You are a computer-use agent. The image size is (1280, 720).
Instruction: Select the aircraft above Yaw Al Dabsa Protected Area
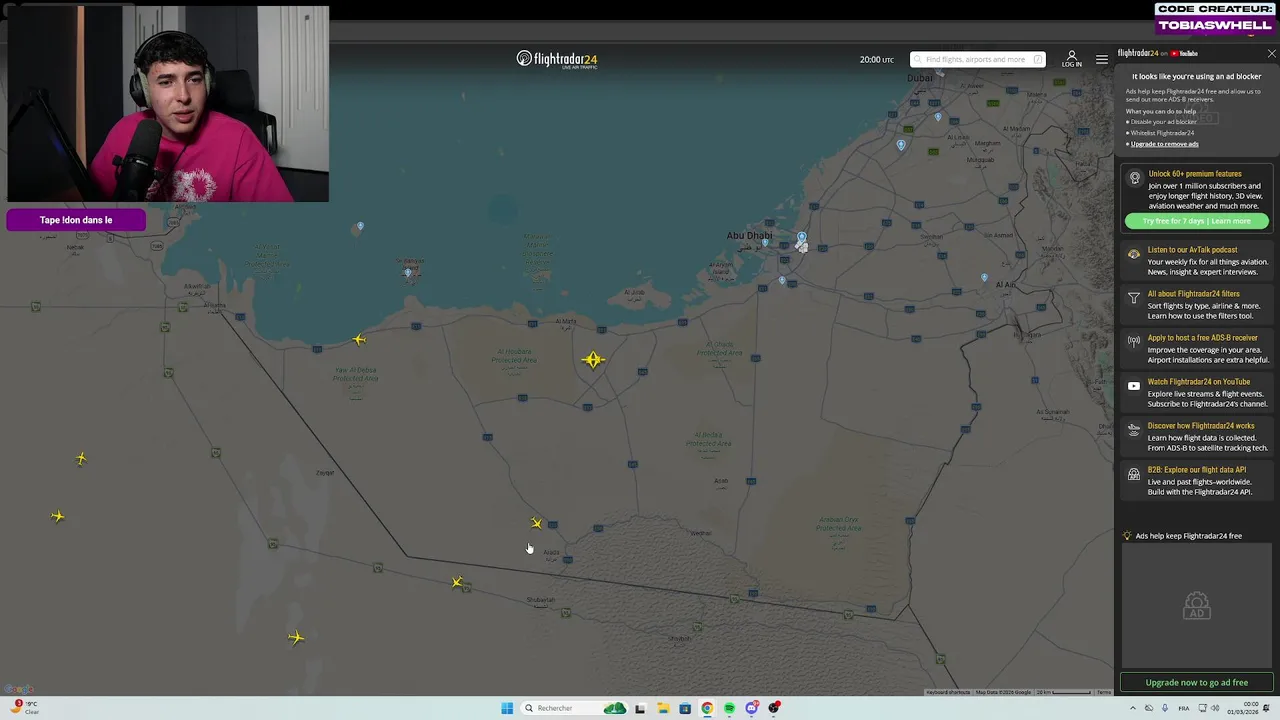point(359,340)
